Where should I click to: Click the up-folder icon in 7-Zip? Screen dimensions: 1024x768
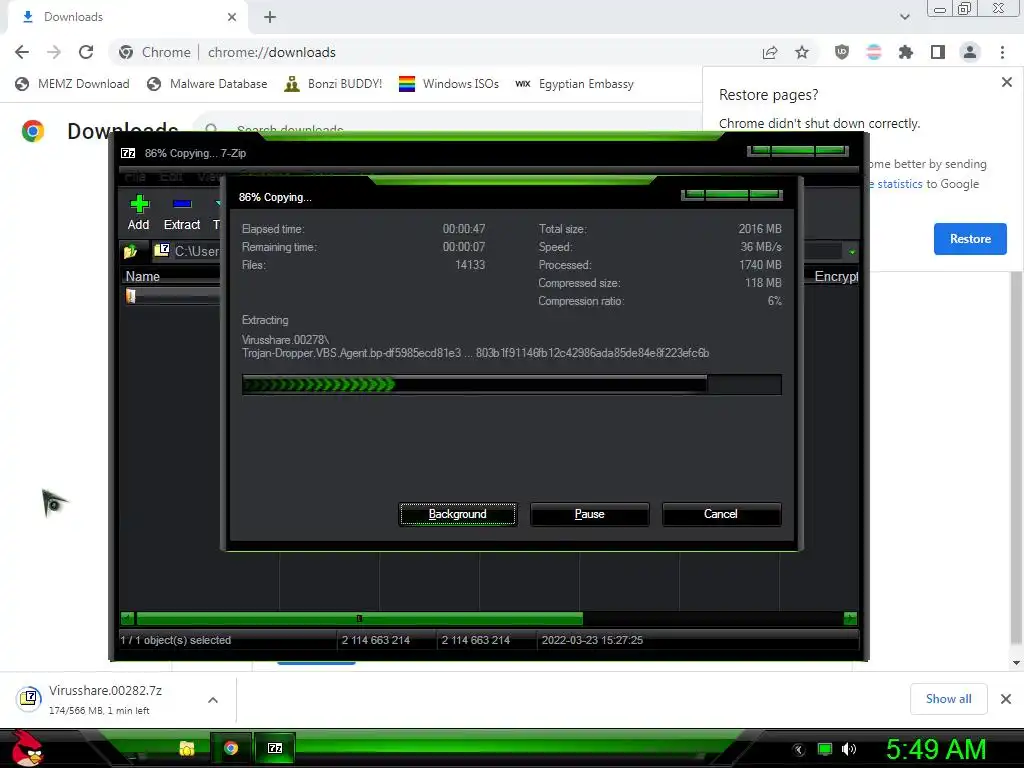[x=131, y=251]
